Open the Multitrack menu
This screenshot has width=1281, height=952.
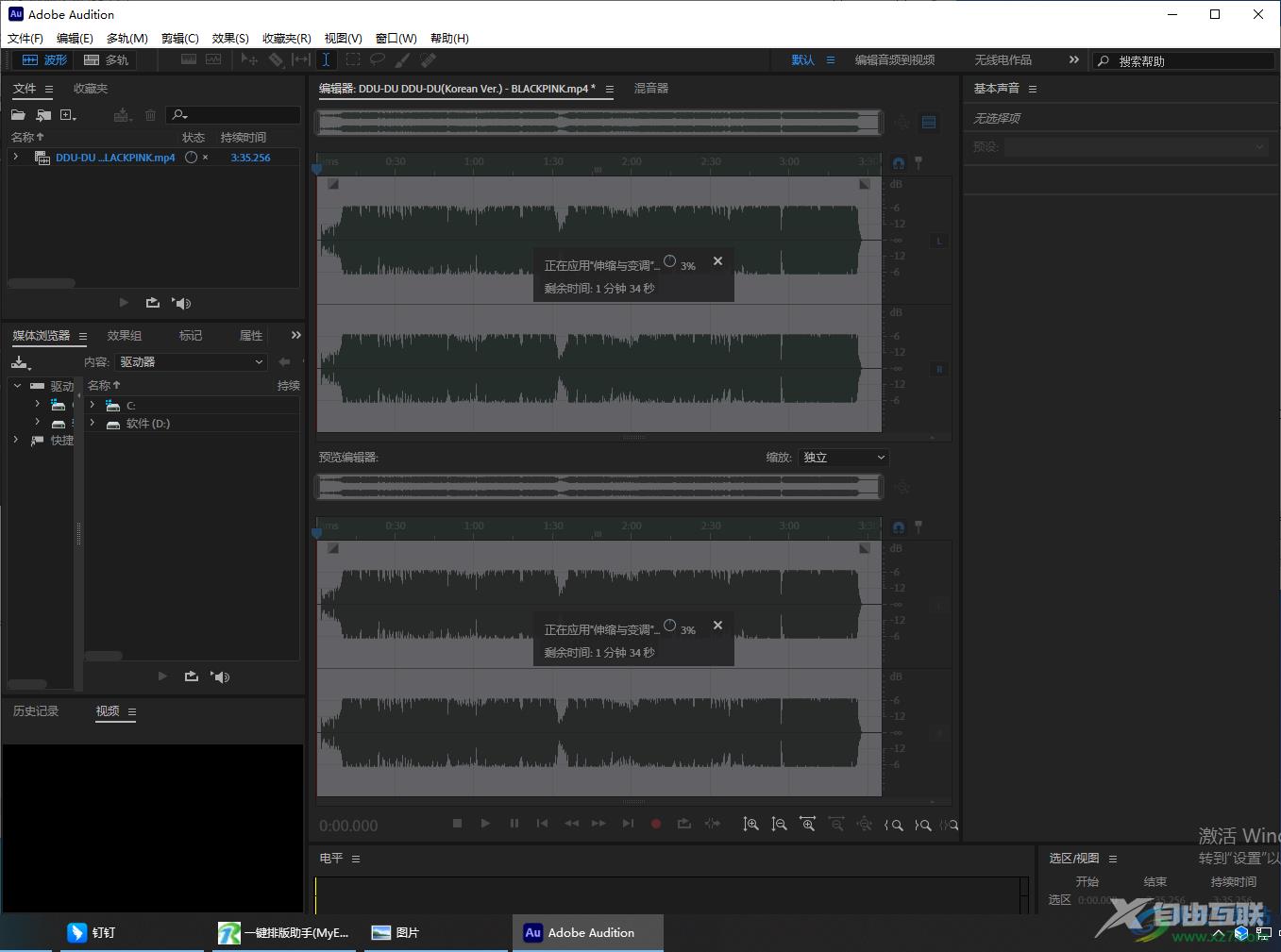point(126,38)
